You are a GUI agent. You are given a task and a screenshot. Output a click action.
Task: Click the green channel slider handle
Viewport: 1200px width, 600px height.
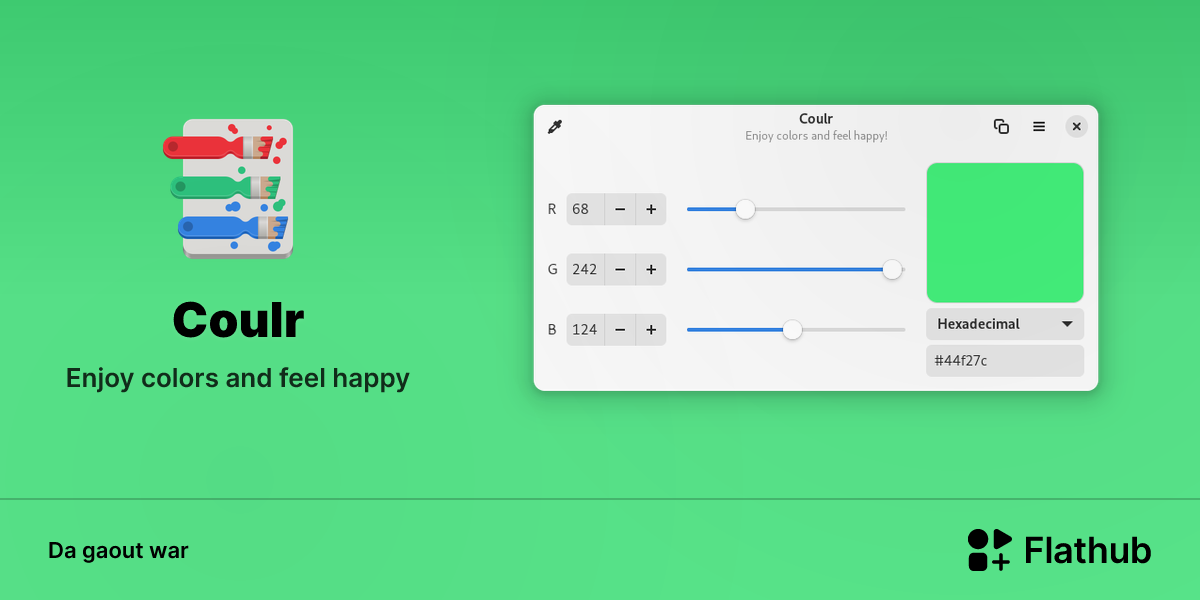tap(893, 269)
